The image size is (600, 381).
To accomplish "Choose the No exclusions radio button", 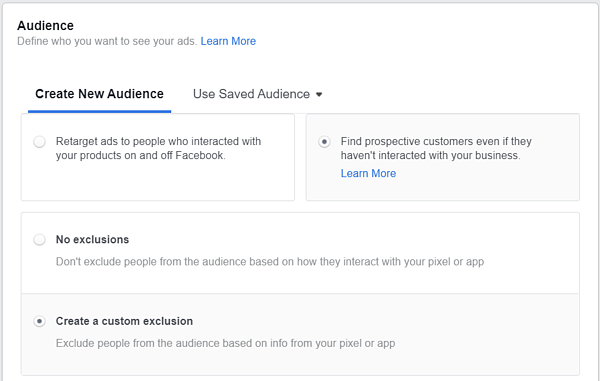I will (39, 240).
